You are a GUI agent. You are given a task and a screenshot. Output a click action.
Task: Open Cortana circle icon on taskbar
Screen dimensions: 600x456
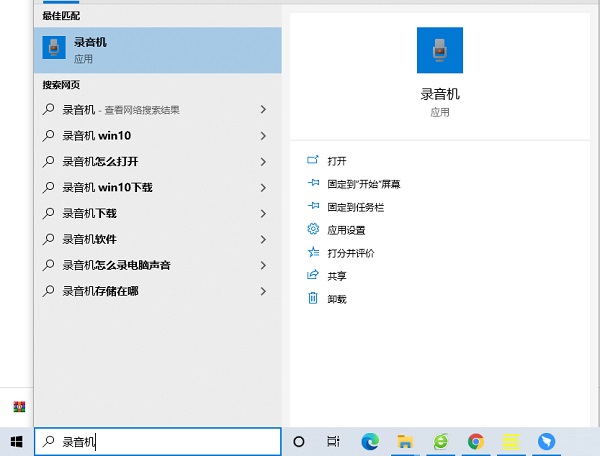298,441
